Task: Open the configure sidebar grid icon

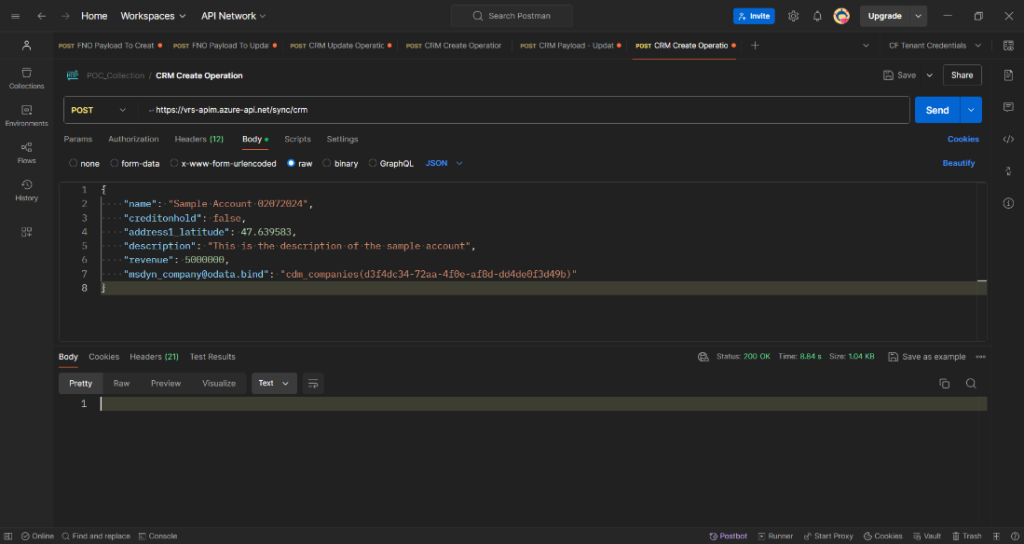Action: point(27,232)
